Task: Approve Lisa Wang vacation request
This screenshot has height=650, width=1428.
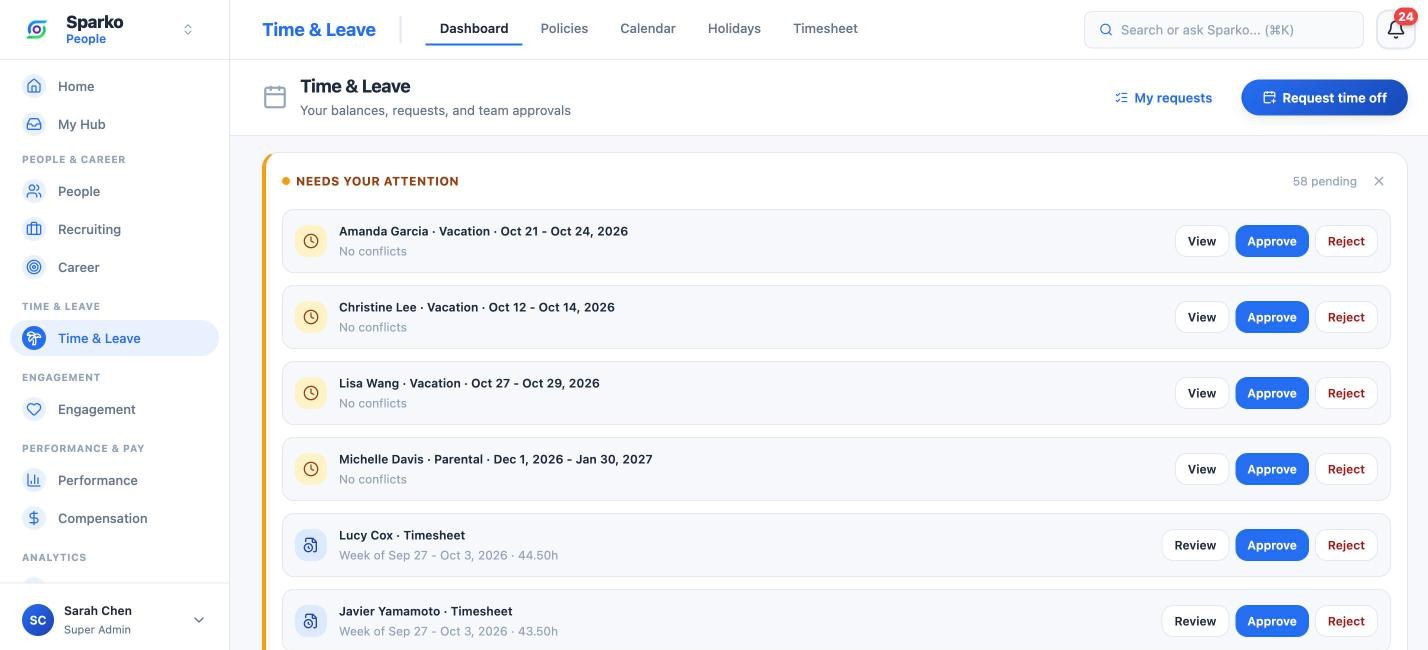Action: tap(1272, 393)
